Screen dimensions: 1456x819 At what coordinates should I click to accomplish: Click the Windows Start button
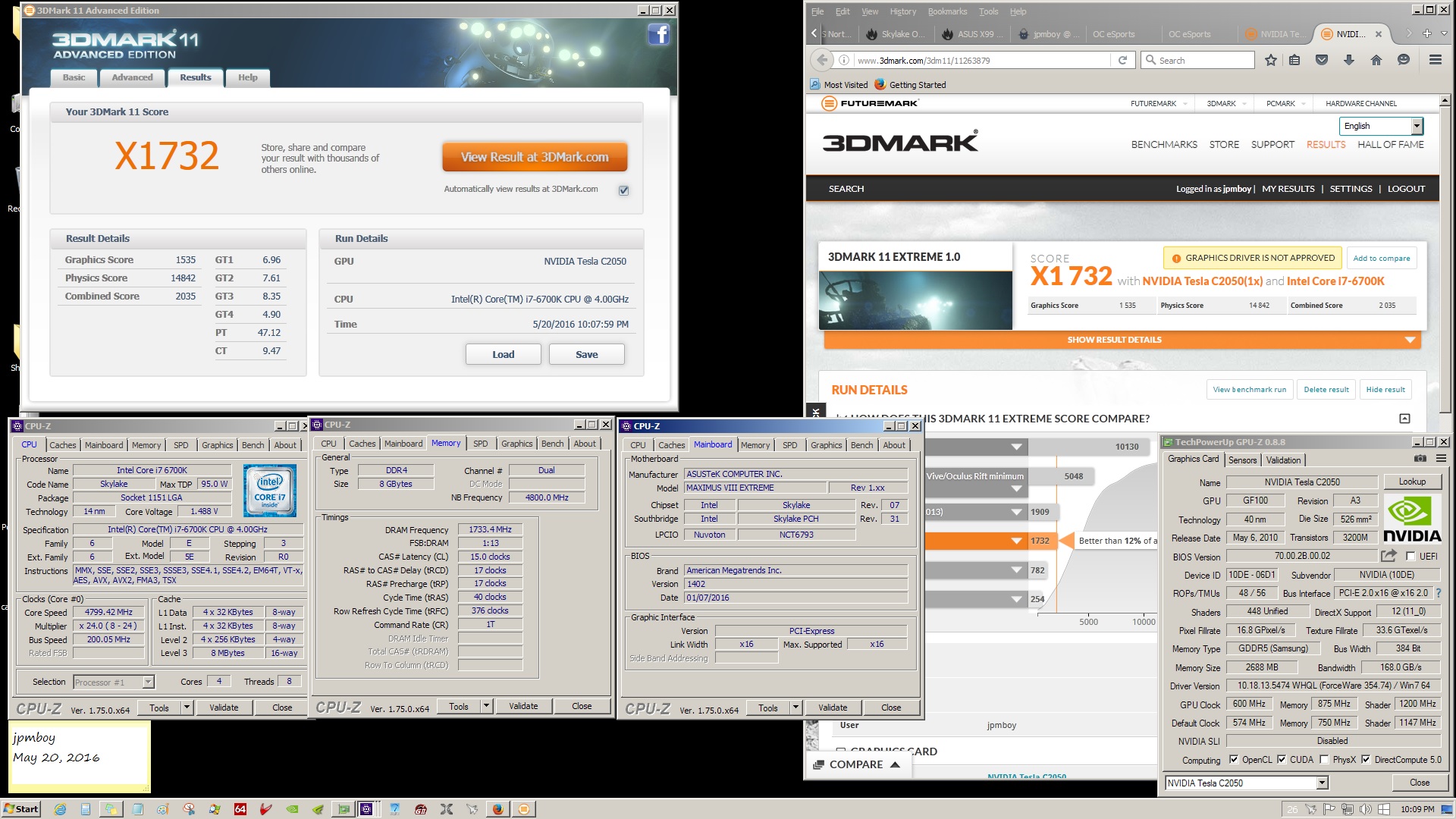21,809
